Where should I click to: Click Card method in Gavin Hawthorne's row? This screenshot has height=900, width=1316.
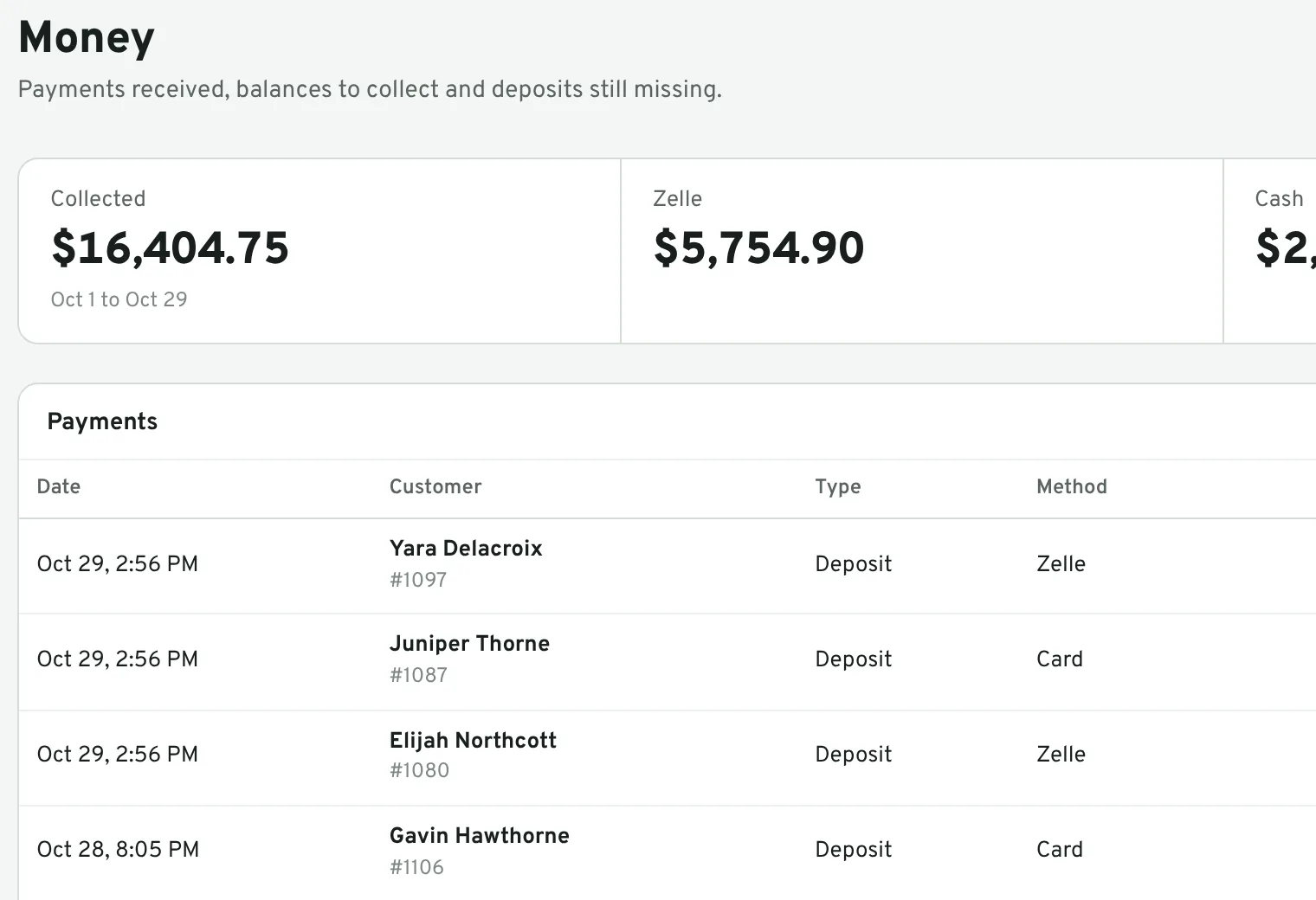click(x=1060, y=850)
